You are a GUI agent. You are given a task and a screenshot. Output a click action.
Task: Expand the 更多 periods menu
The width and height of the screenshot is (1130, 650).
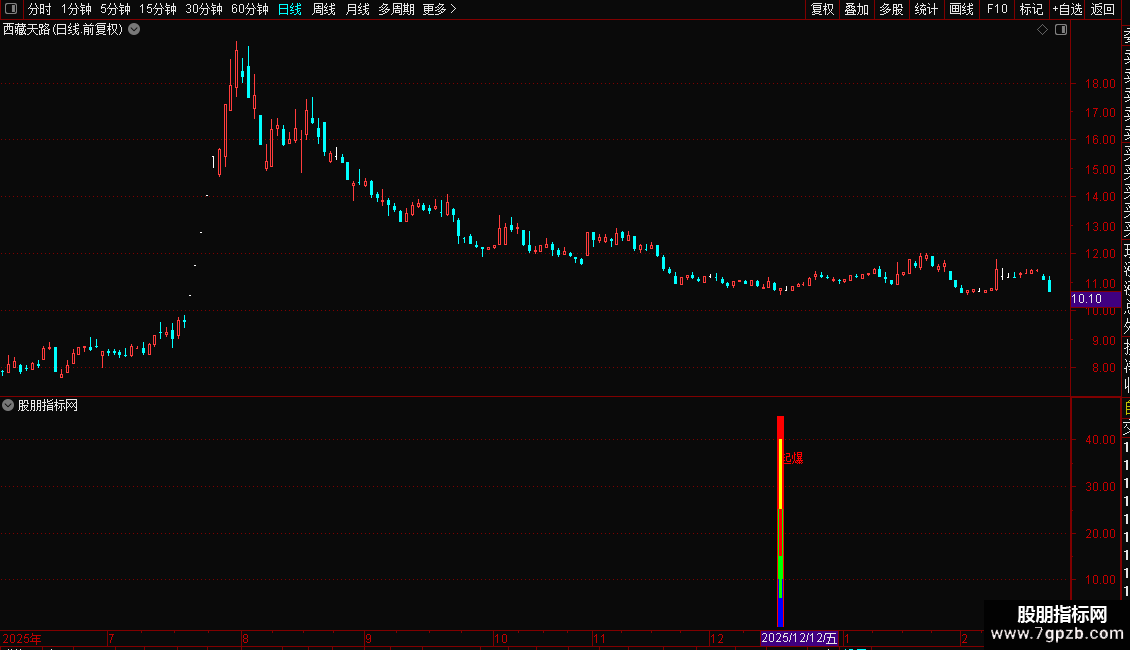tap(440, 9)
